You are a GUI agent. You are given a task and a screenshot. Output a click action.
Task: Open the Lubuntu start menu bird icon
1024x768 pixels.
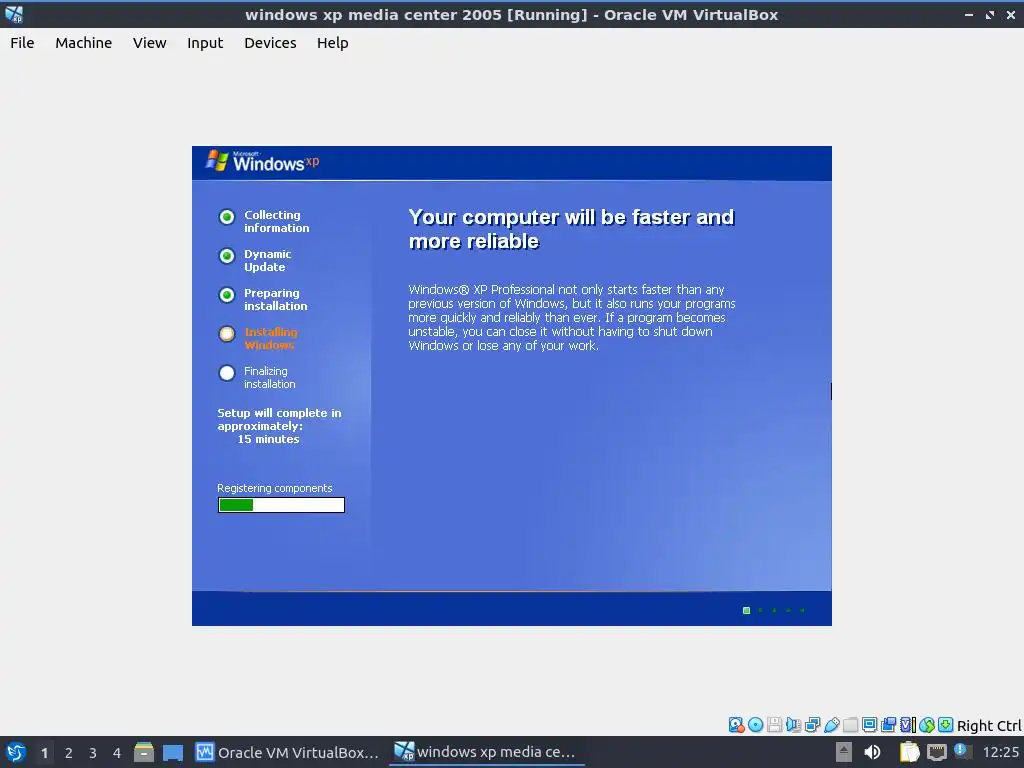16,752
